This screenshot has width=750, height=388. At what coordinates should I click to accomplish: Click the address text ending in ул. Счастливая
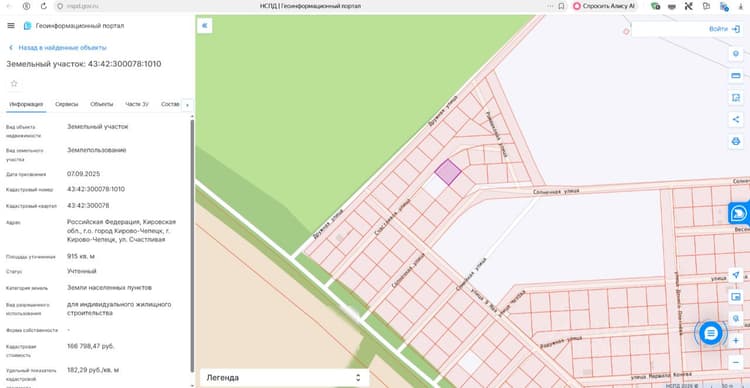(x=121, y=231)
